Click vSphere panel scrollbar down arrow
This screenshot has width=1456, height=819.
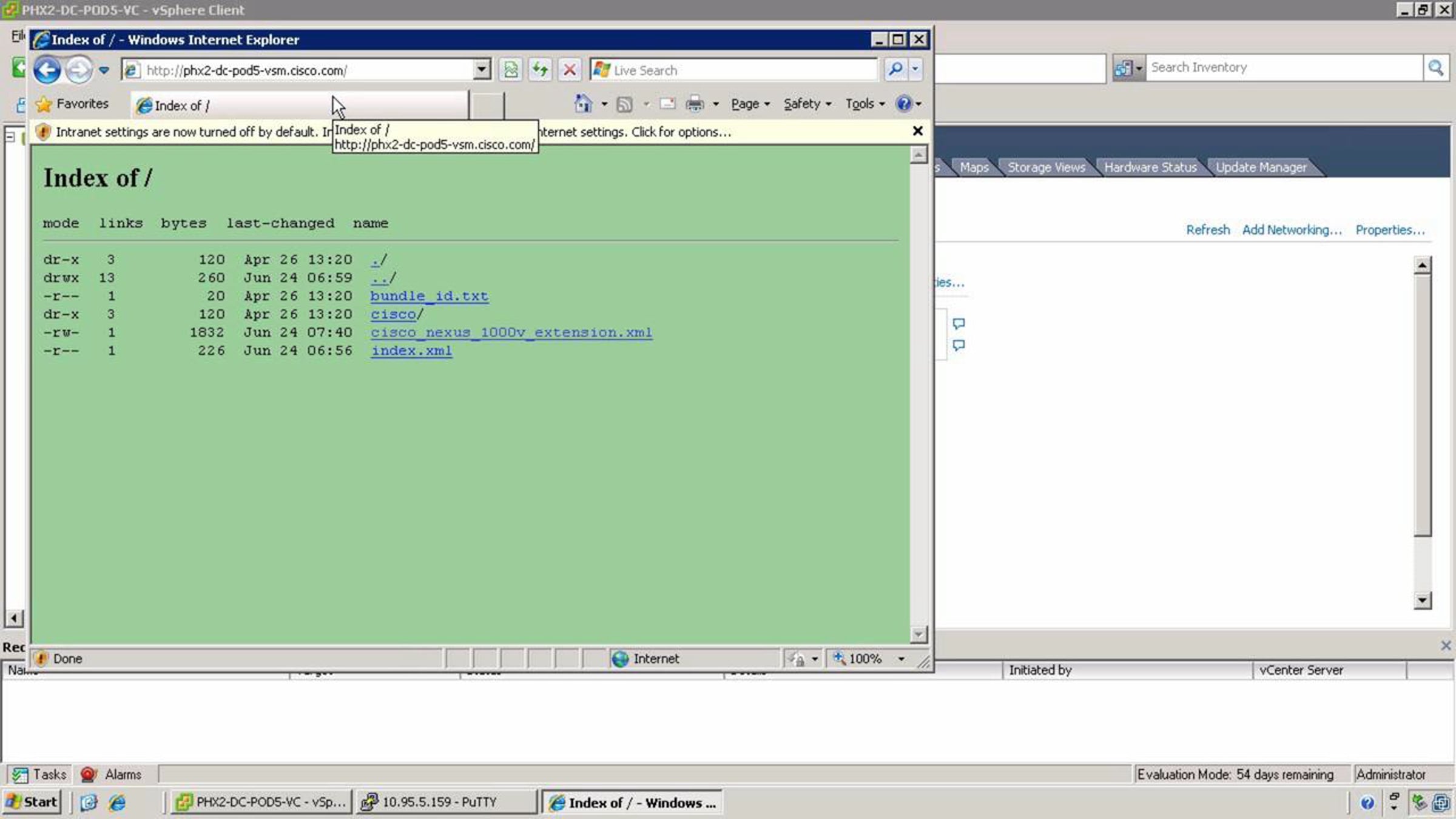pyautogui.click(x=1423, y=601)
